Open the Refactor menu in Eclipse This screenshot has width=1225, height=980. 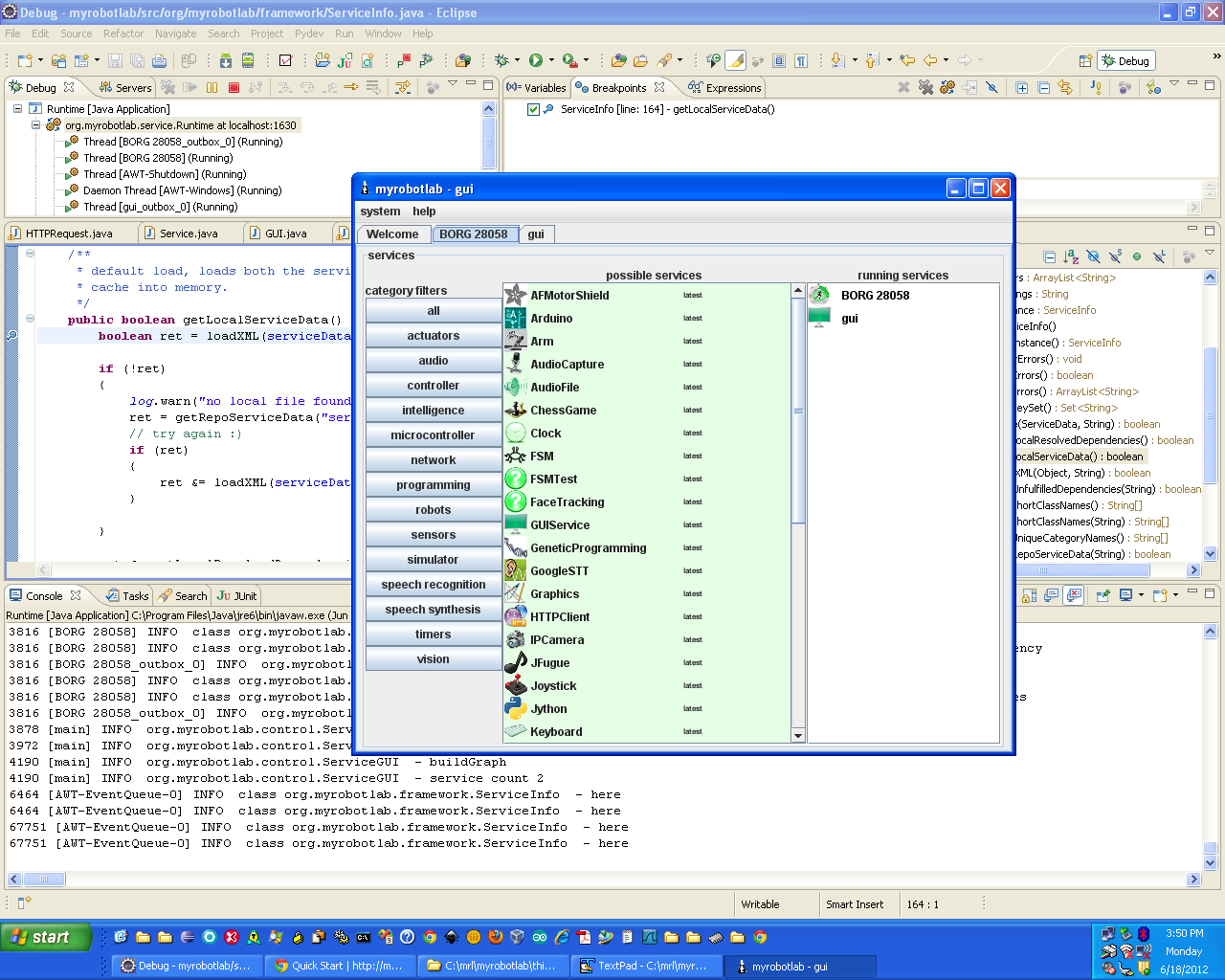click(123, 33)
